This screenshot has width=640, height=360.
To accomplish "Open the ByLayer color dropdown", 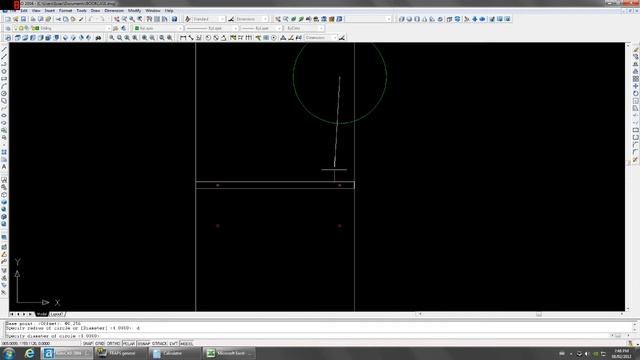I will click(180, 28).
